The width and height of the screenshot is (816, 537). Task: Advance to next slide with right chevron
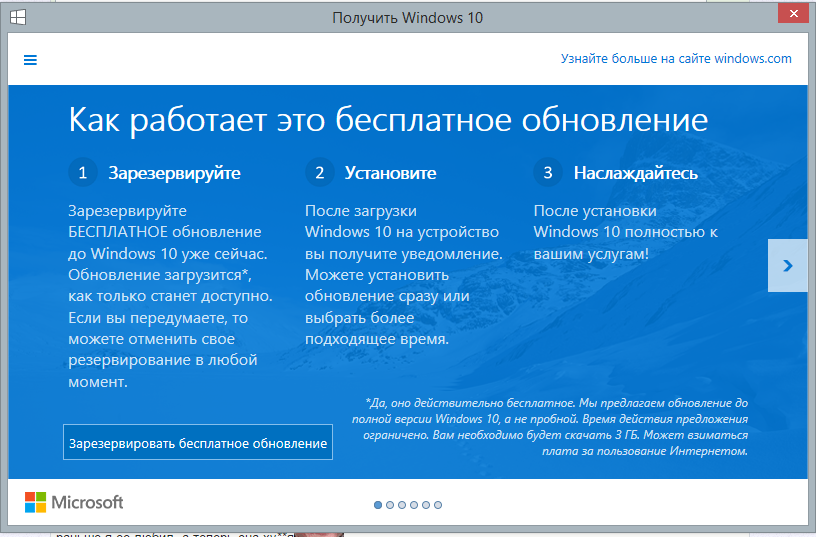pyautogui.click(x=787, y=265)
